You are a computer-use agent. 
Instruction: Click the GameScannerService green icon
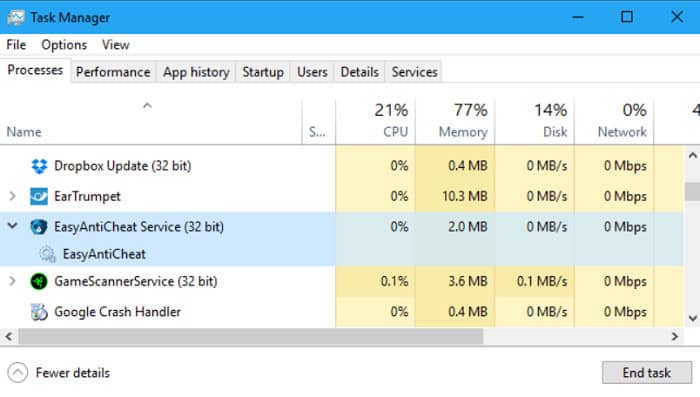[39, 281]
